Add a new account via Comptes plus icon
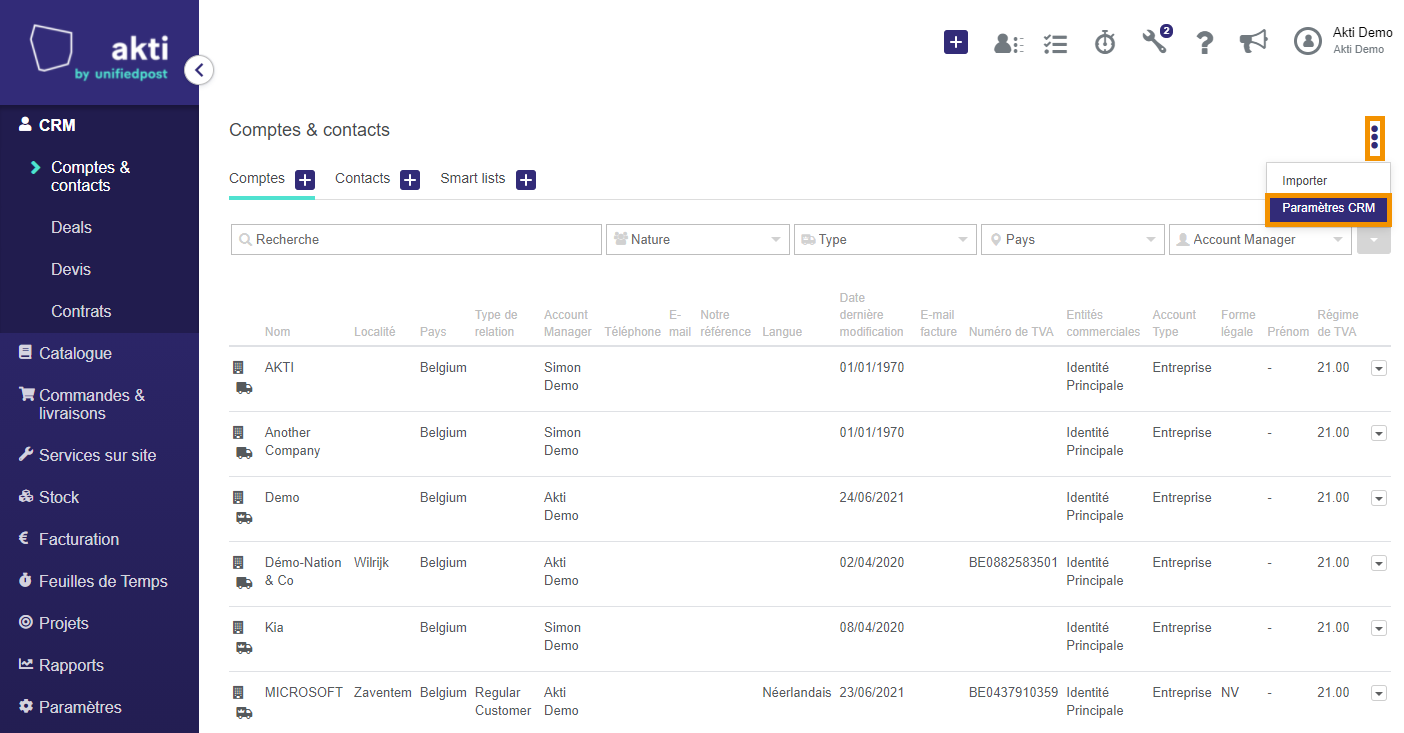Image resolution: width=1404 pixels, height=733 pixels. [305, 180]
